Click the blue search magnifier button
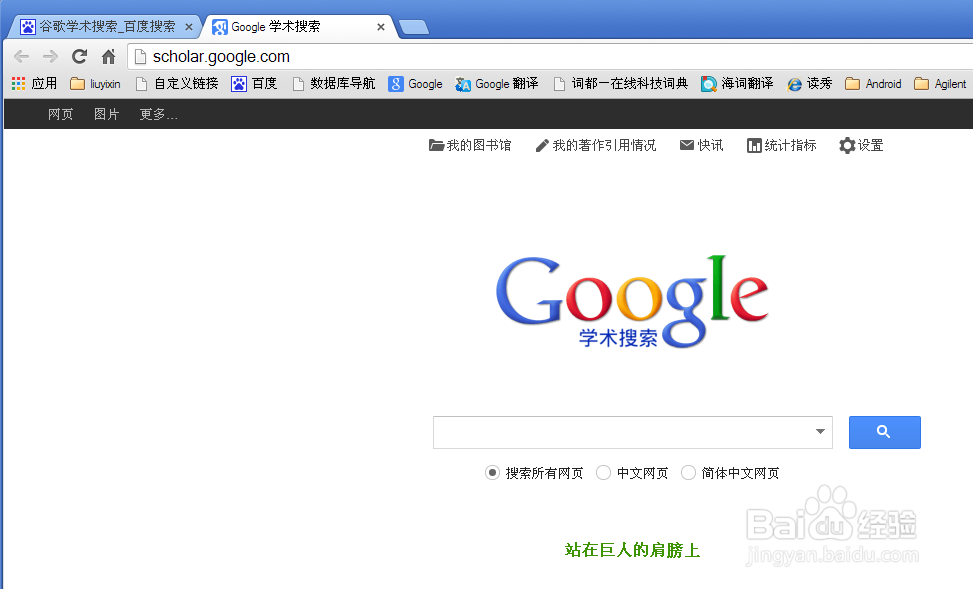This screenshot has width=973, height=589. pos(884,432)
